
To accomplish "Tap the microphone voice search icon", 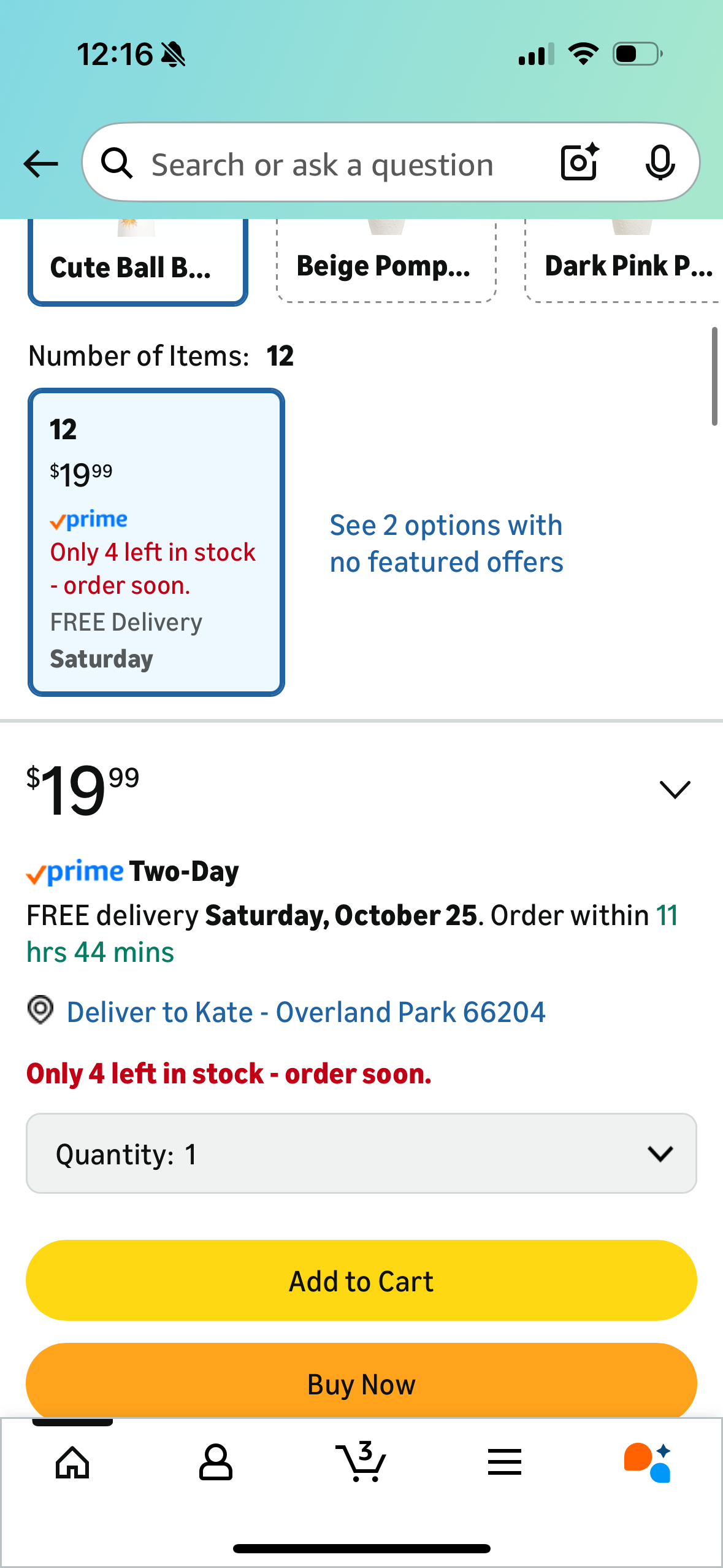I will [660, 163].
